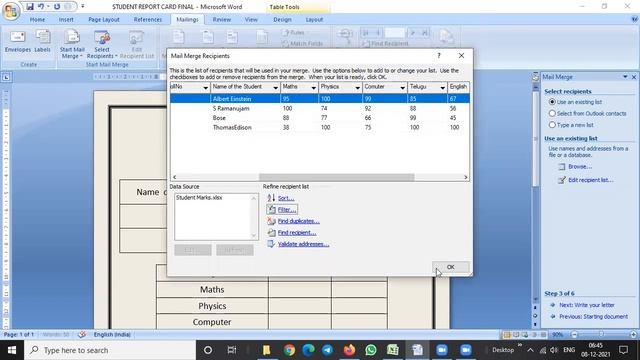Switch to the Home tab

[37, 20]
